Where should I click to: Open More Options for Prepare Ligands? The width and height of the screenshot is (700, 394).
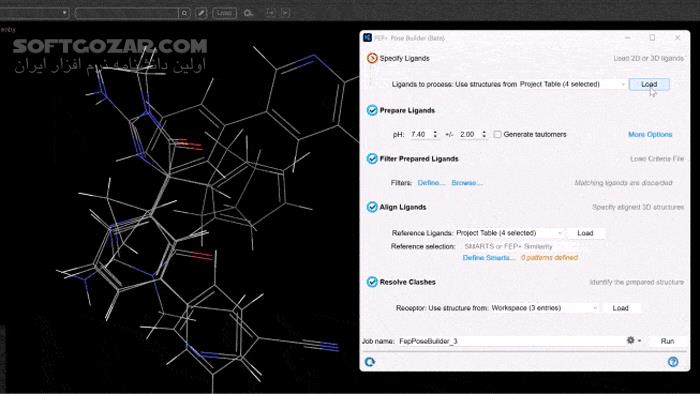pyautogui.click(x=650, y=134)
